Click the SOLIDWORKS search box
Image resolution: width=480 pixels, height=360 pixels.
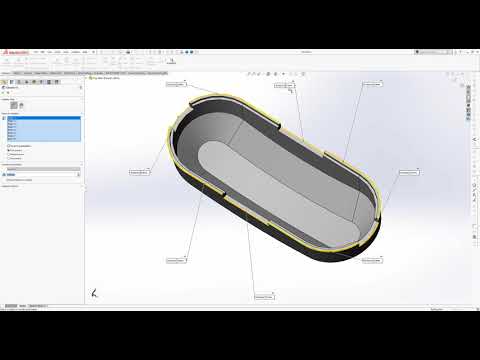[433, 52]
